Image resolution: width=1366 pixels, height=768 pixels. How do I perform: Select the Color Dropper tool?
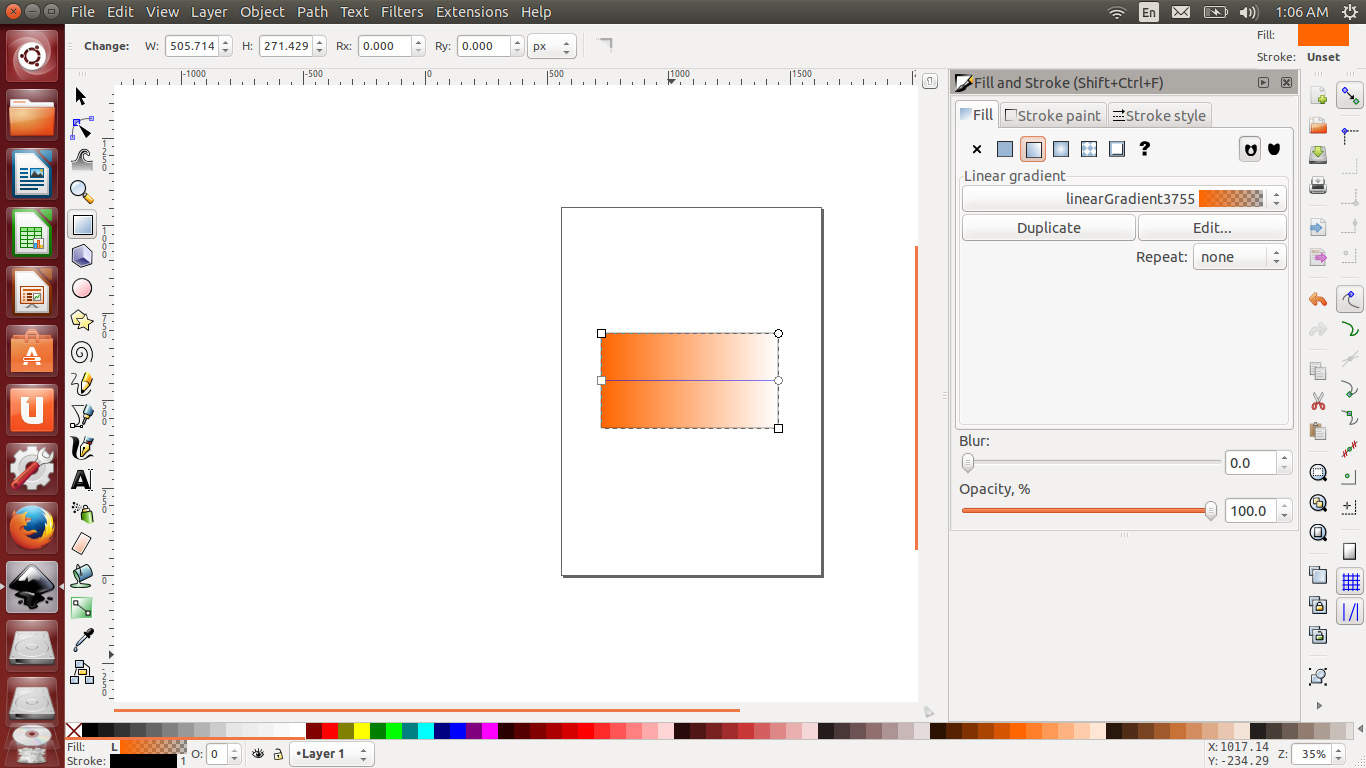82,639
